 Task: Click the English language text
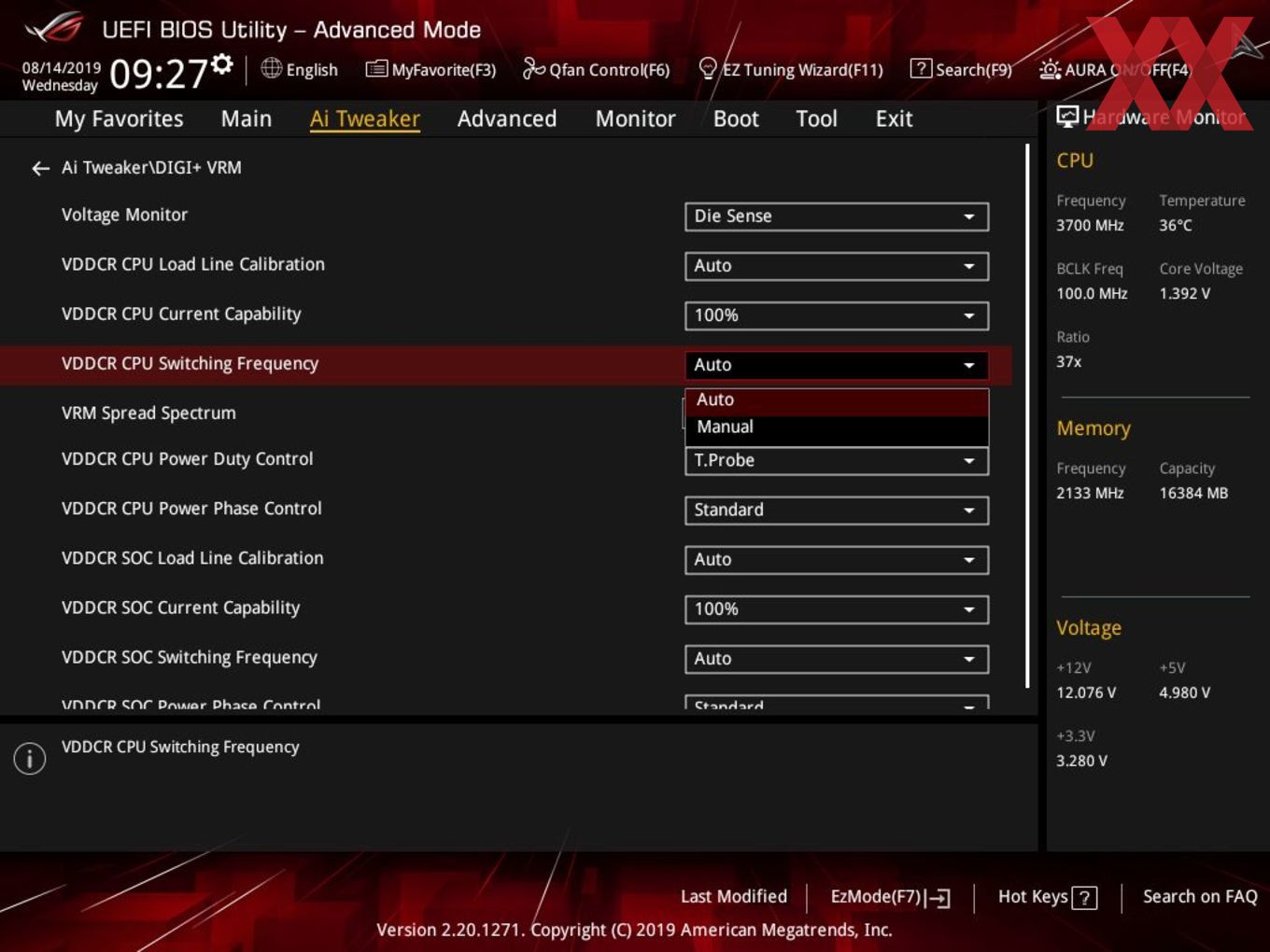click(312, 70)
